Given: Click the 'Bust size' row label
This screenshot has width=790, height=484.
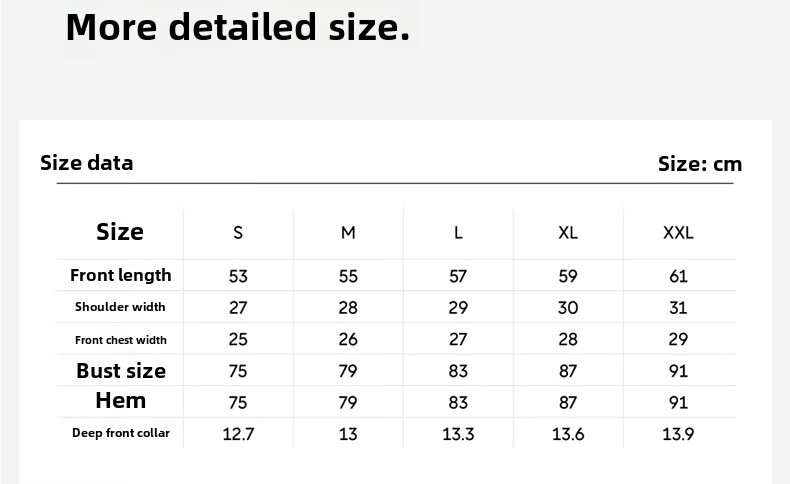Looking at the screenshot, I should point(121,371).
